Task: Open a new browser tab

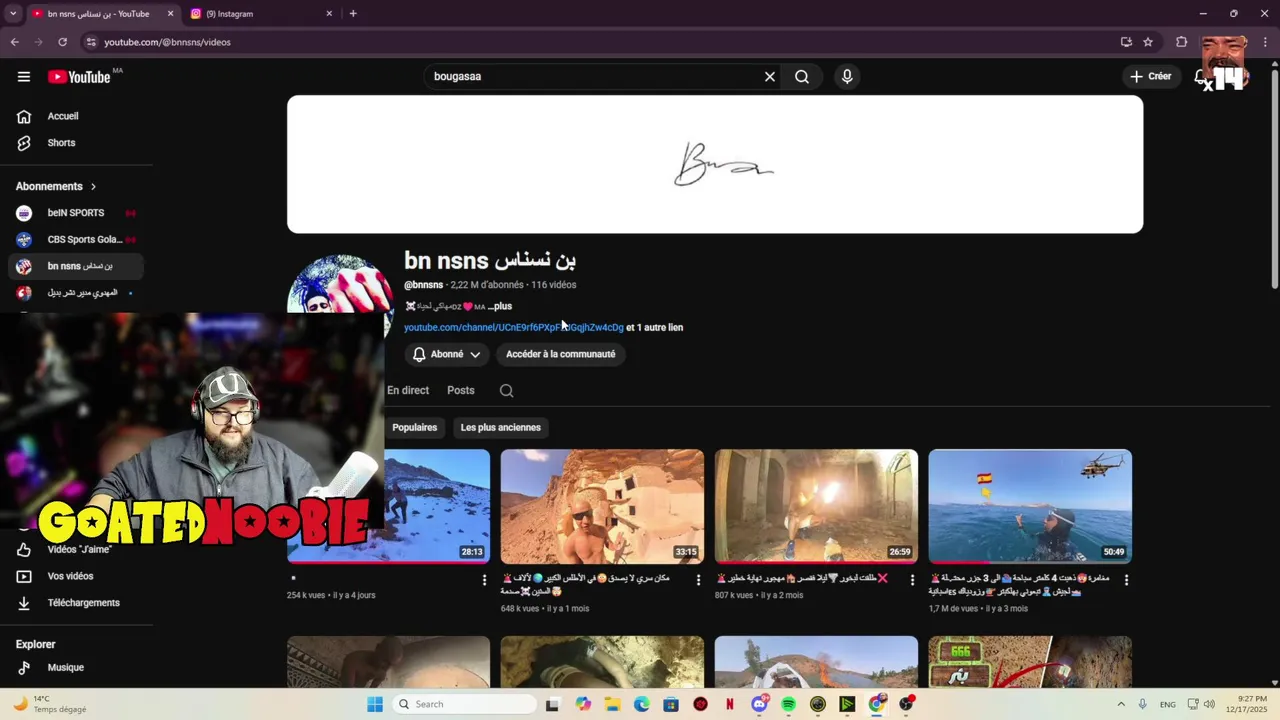Action: tap(353, 14)
